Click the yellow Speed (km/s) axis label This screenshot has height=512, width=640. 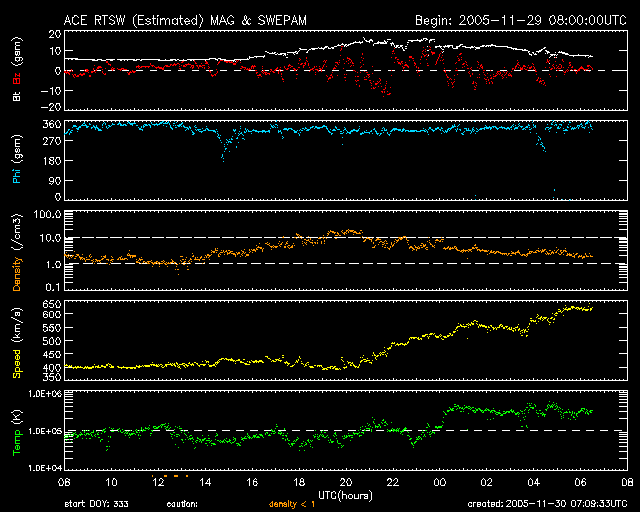(16, 339)
